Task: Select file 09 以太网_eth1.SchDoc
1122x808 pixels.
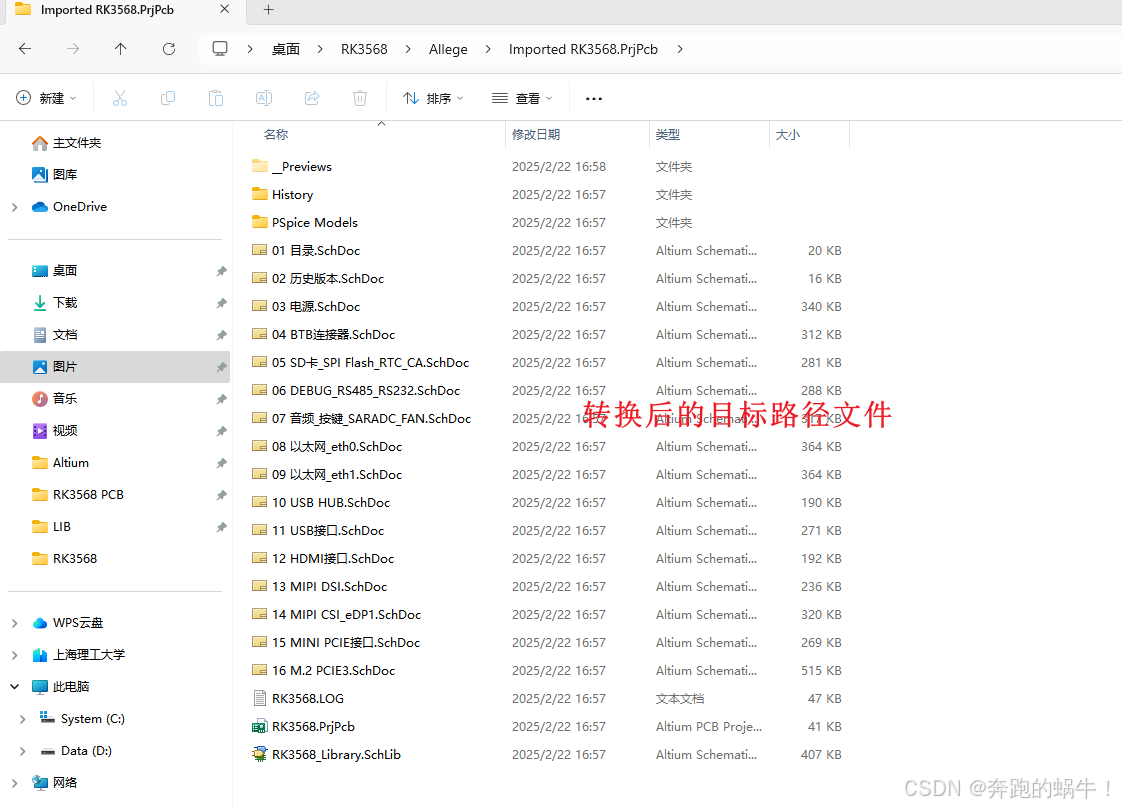Action: tap(327, 474)
